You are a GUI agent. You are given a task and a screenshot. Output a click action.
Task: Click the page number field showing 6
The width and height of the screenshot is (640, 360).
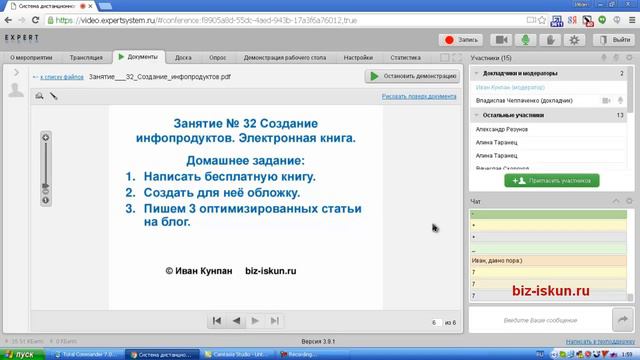pyautogui.click(x=435, y=322)
